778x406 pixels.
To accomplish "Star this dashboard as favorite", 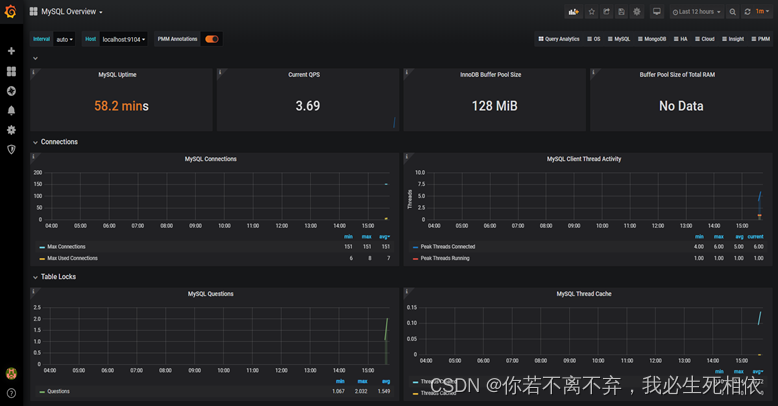I will [591, 11].
